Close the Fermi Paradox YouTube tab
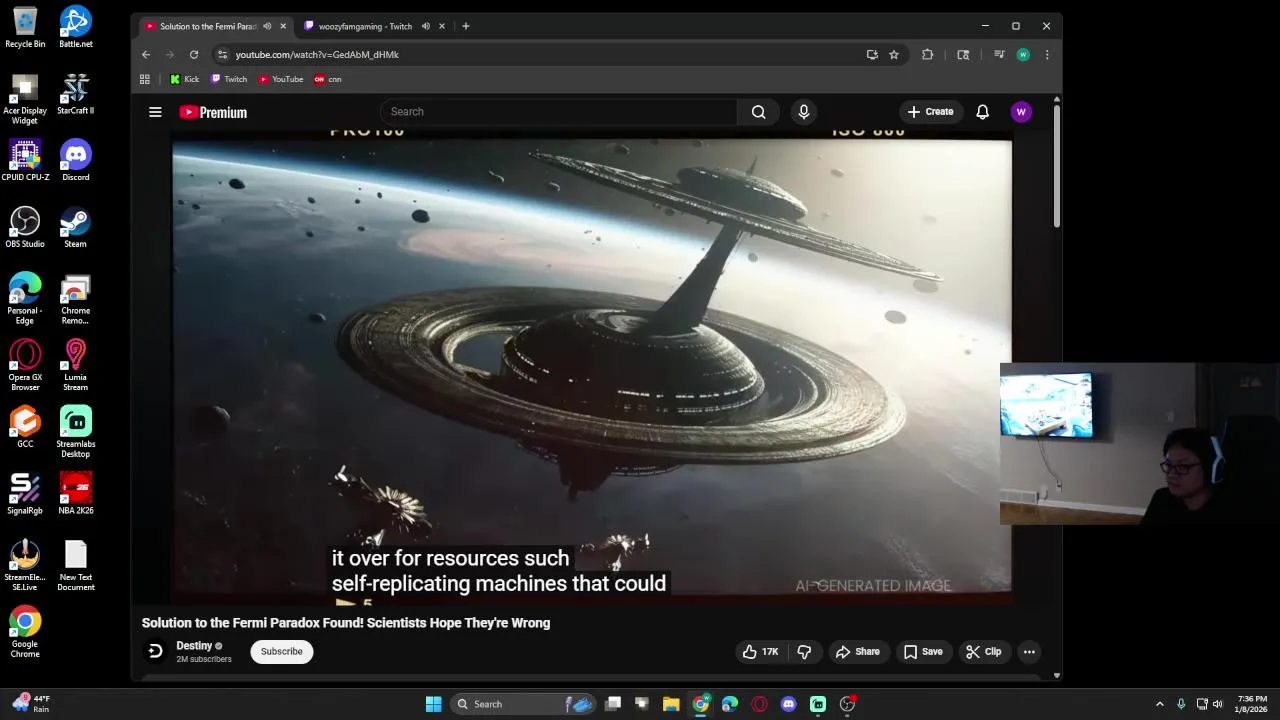 (283, 26)
